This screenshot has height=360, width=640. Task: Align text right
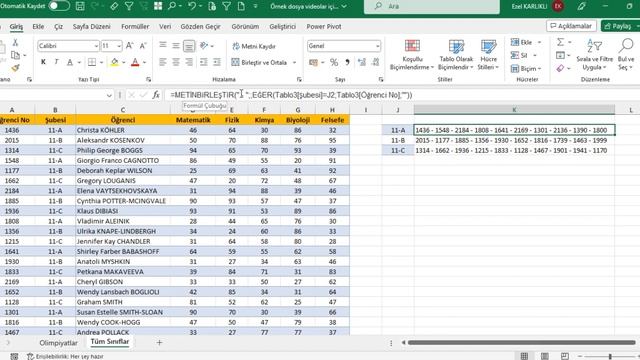189,62
